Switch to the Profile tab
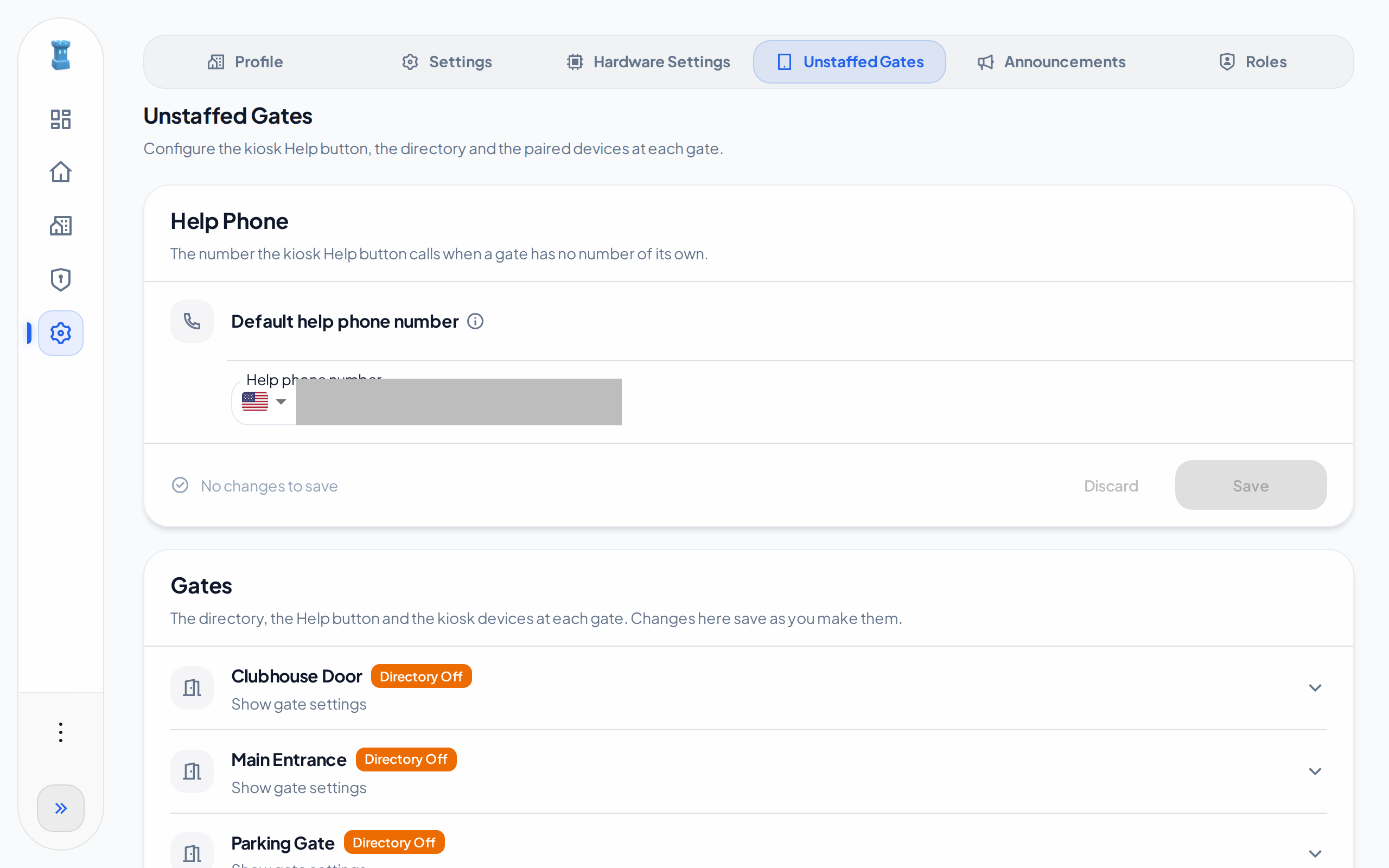 pos(245,62)
